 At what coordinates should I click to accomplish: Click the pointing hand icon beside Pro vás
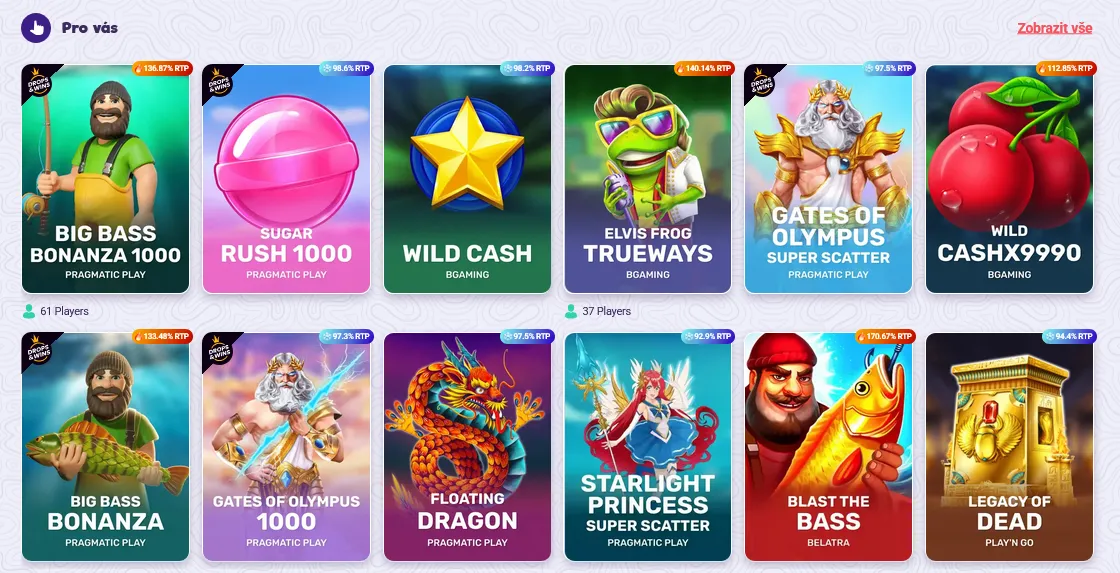[x=36, y=28]
